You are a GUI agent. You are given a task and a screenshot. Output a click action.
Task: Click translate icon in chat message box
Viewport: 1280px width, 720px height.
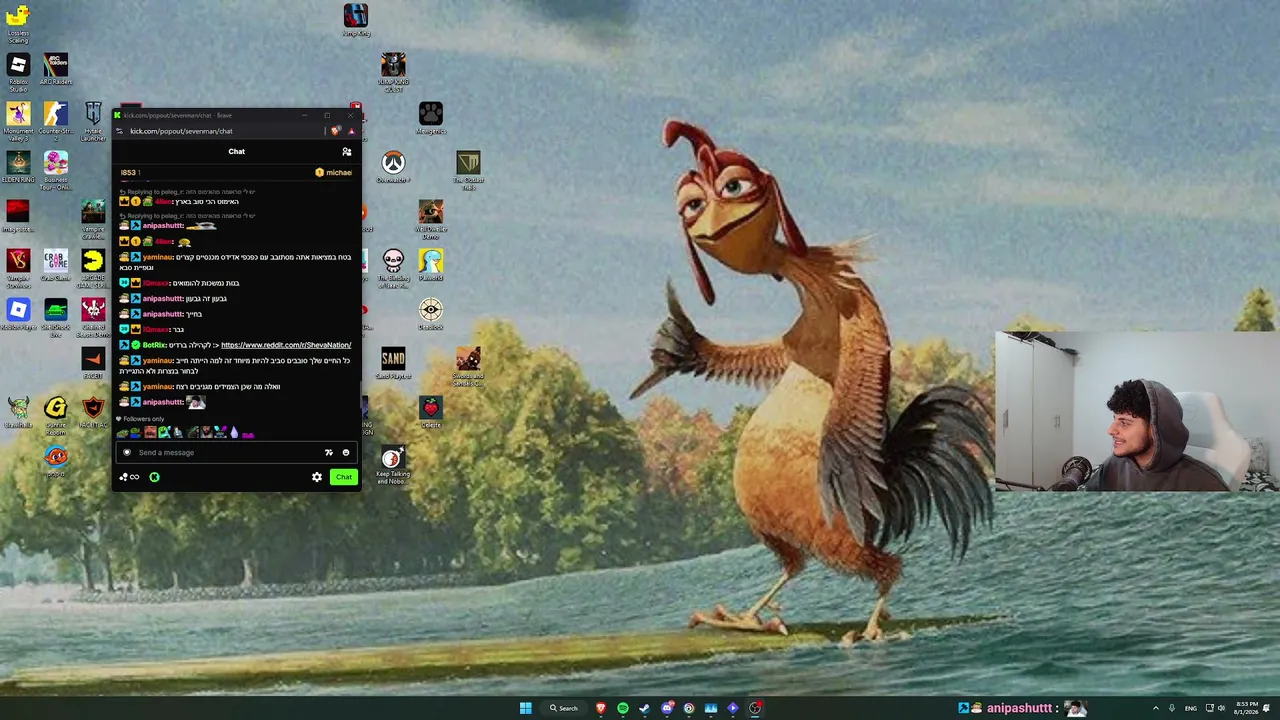tap(328, 453)
